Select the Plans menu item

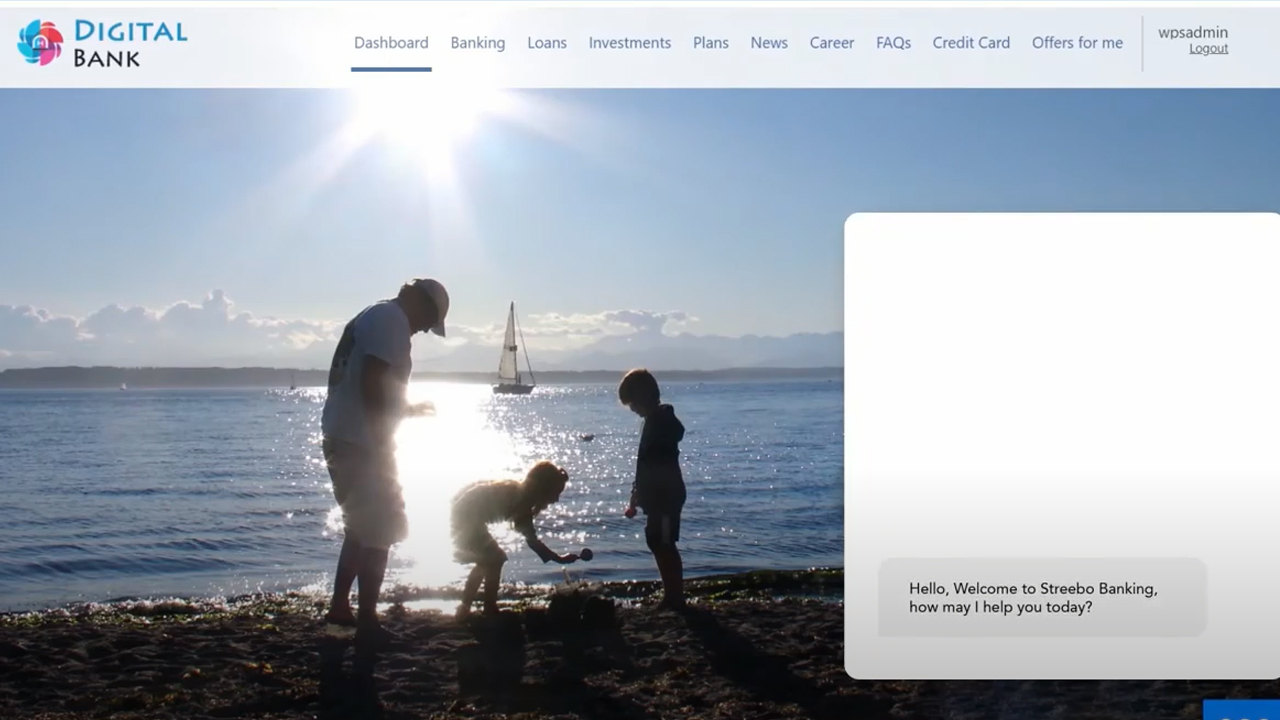(x=710, y=43)
